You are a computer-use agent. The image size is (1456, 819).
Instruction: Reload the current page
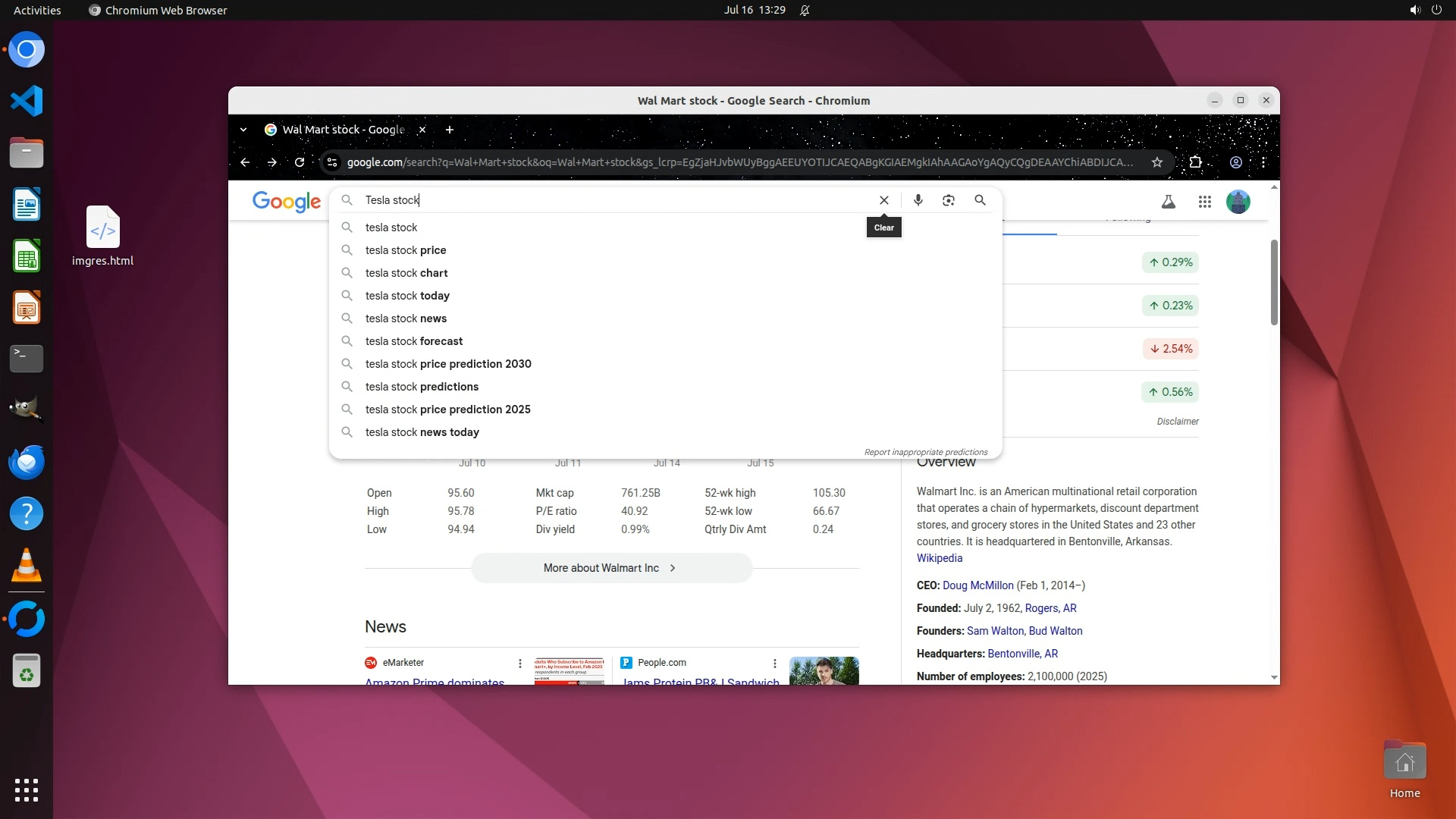point(300,162)
